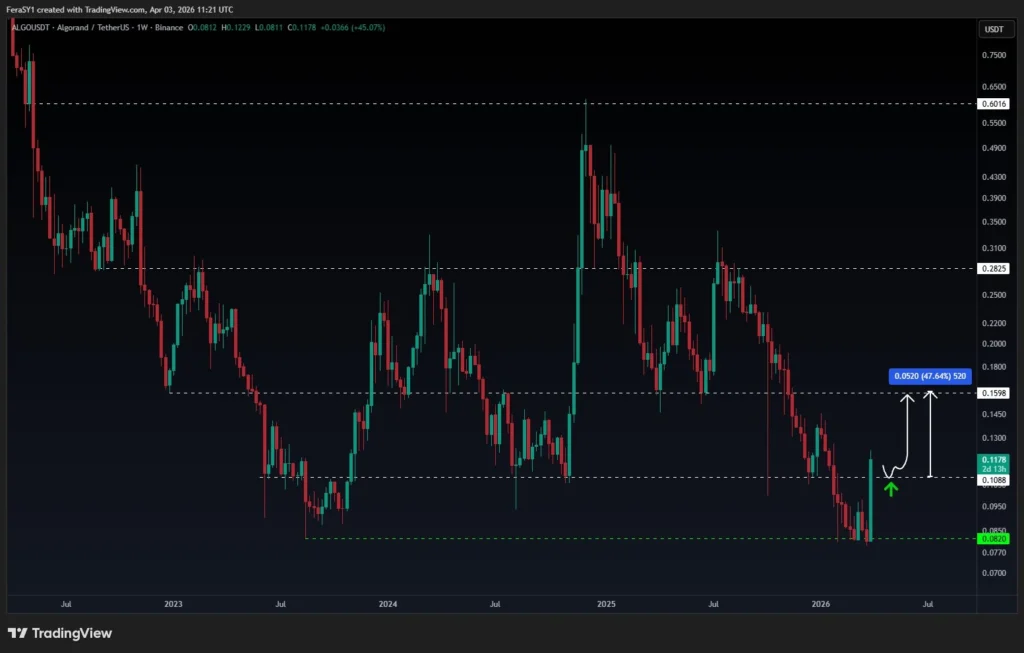This screenshot has height=653, width=1024.
Task: Click the blue 0.0520 (47.64%) price label
Action: 928,376
